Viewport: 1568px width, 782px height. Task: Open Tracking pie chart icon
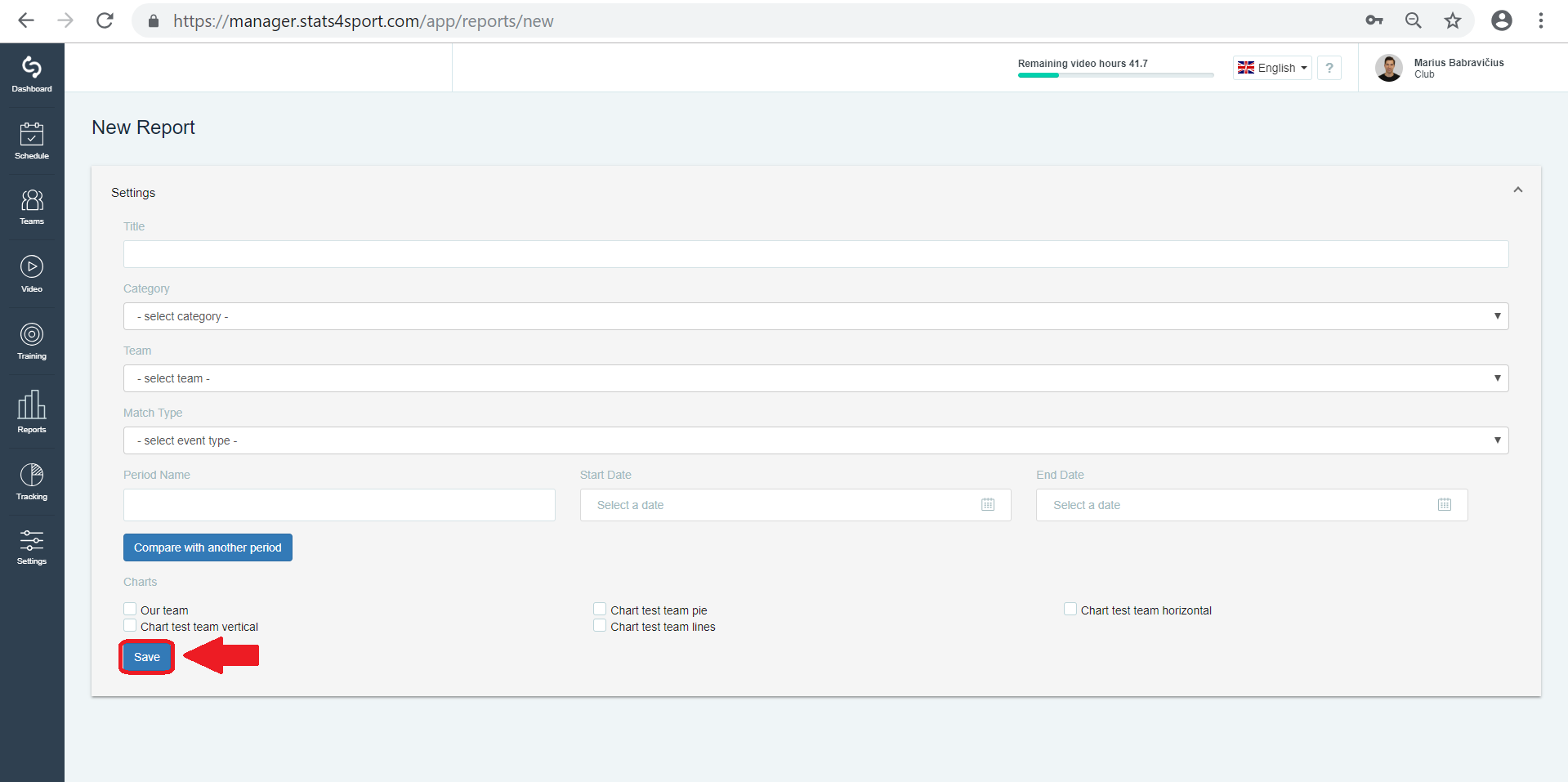tap(32, 475)
